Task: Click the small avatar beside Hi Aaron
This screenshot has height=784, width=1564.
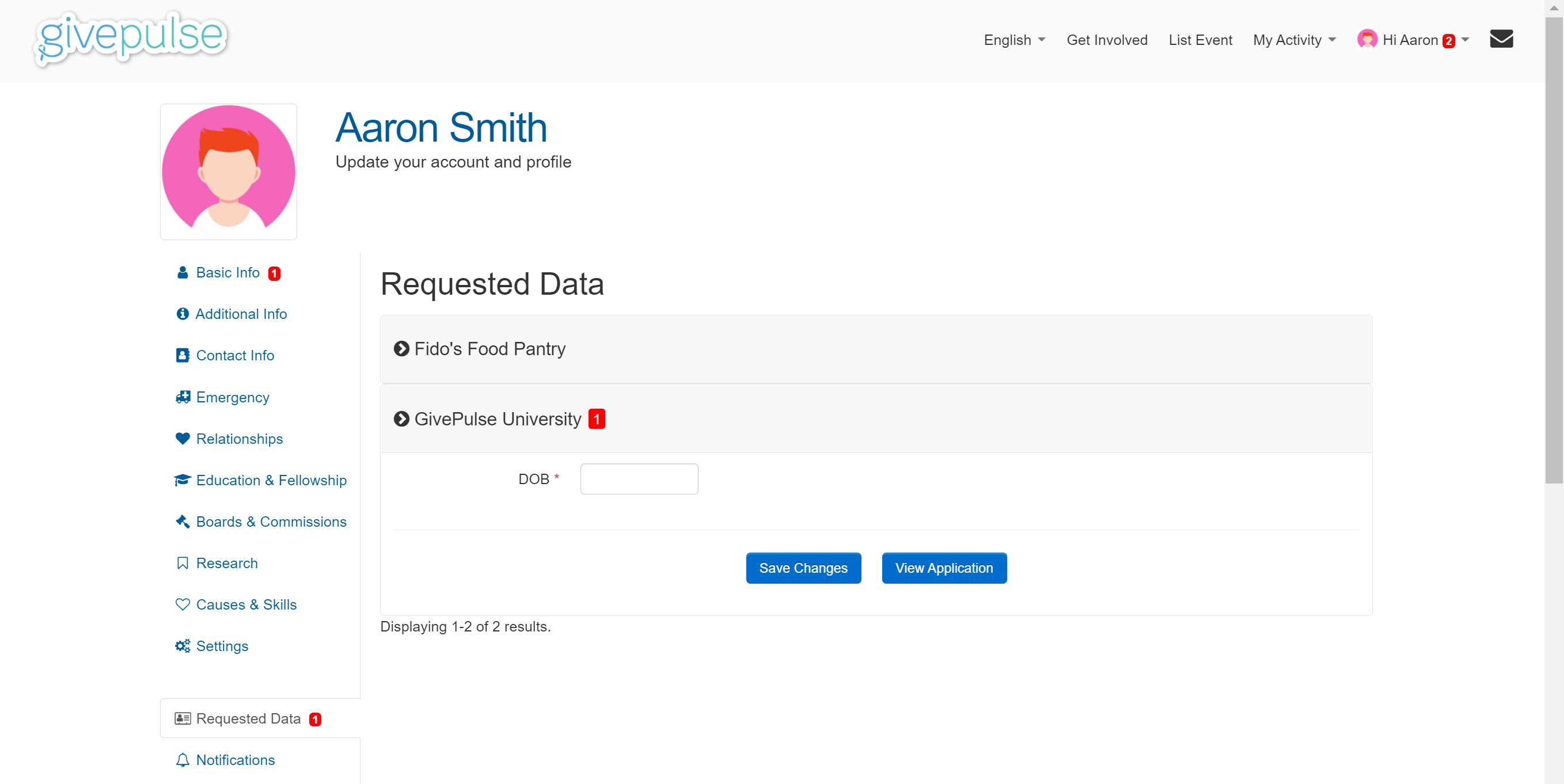Action: (x=1366, y=40)
